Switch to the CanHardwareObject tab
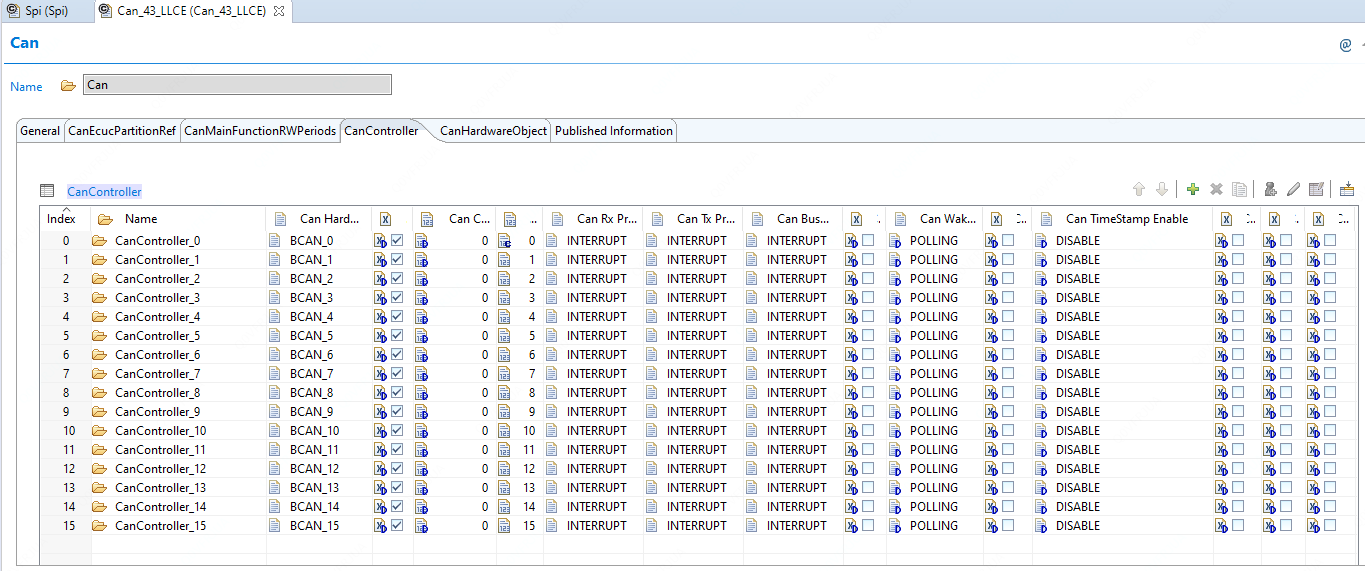Image resolution: width=1365 pixels, height=571 pixels. point(493,131)
